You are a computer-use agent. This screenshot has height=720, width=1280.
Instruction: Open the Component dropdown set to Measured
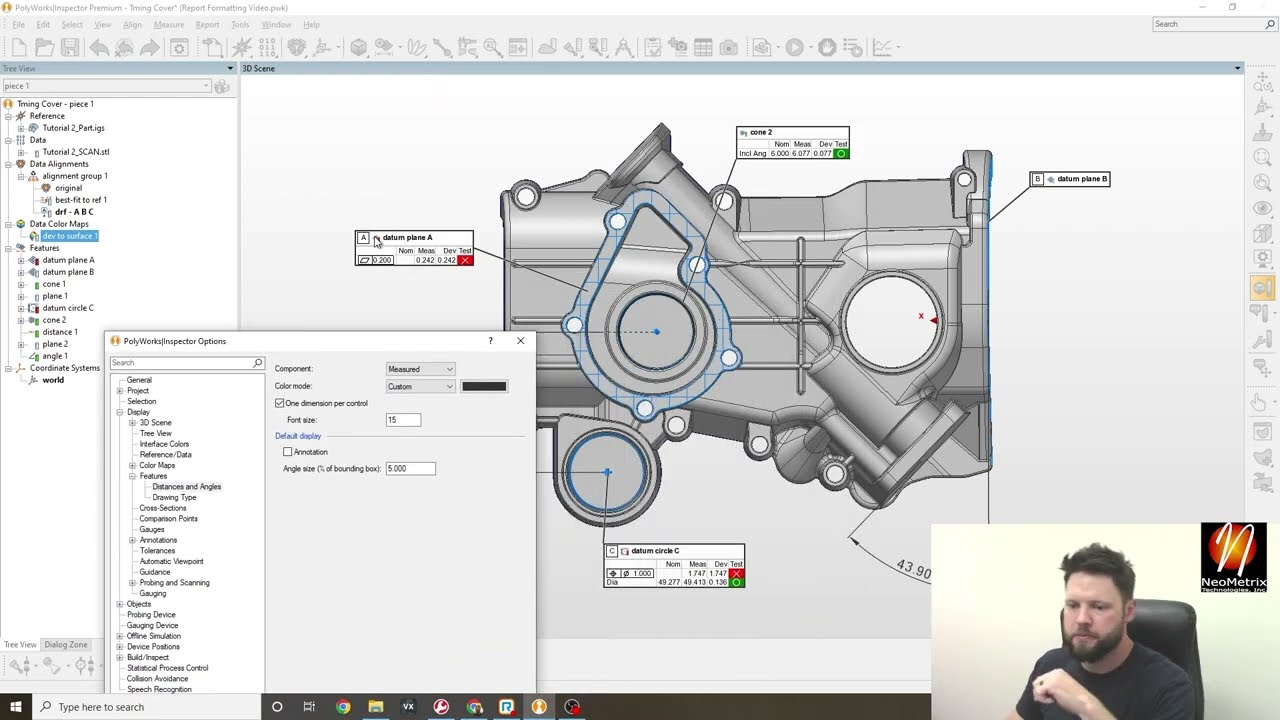pos(420,369)
